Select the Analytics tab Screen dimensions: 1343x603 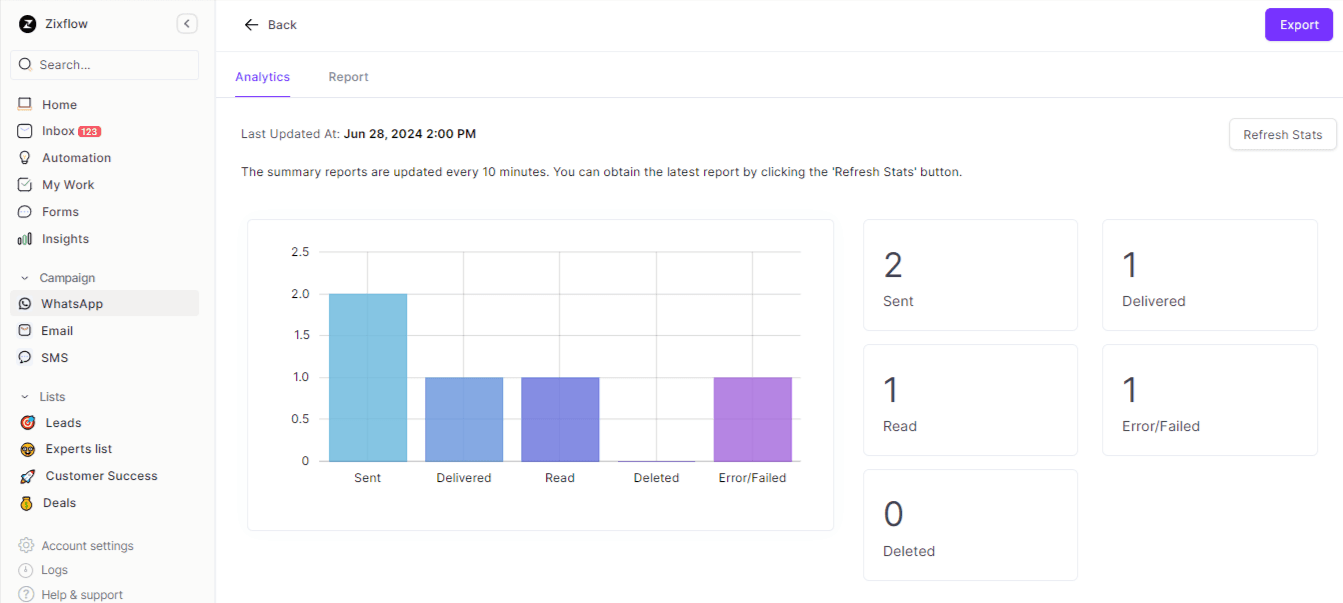[262, 77]
